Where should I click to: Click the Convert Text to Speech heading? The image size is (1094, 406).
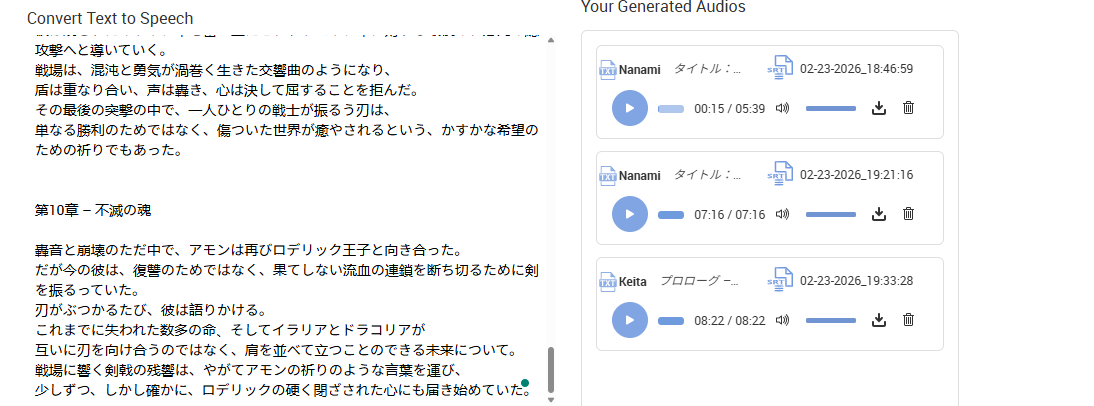point(110,18)
